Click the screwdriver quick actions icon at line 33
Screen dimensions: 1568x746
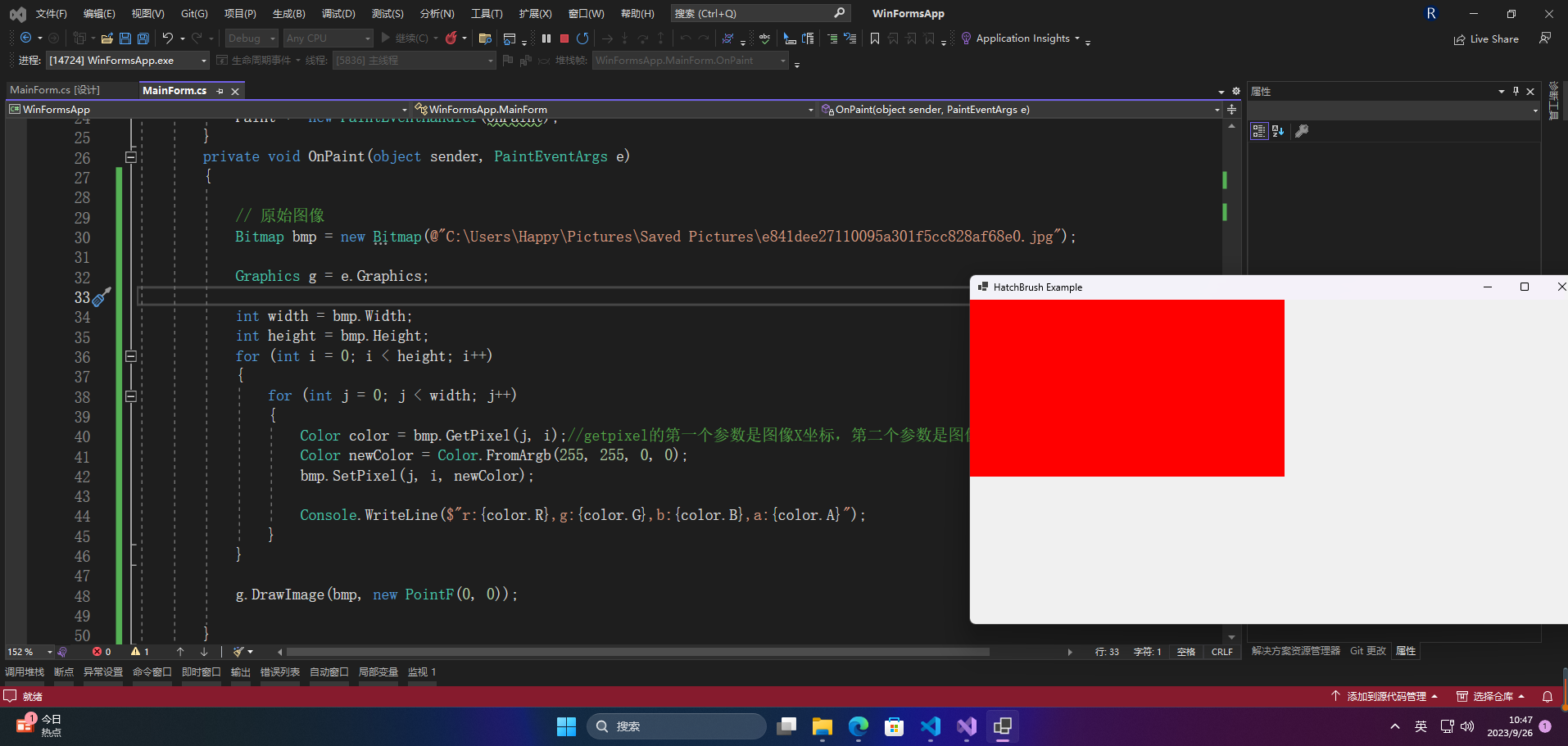pyautogui.click(x=101, y=297)
